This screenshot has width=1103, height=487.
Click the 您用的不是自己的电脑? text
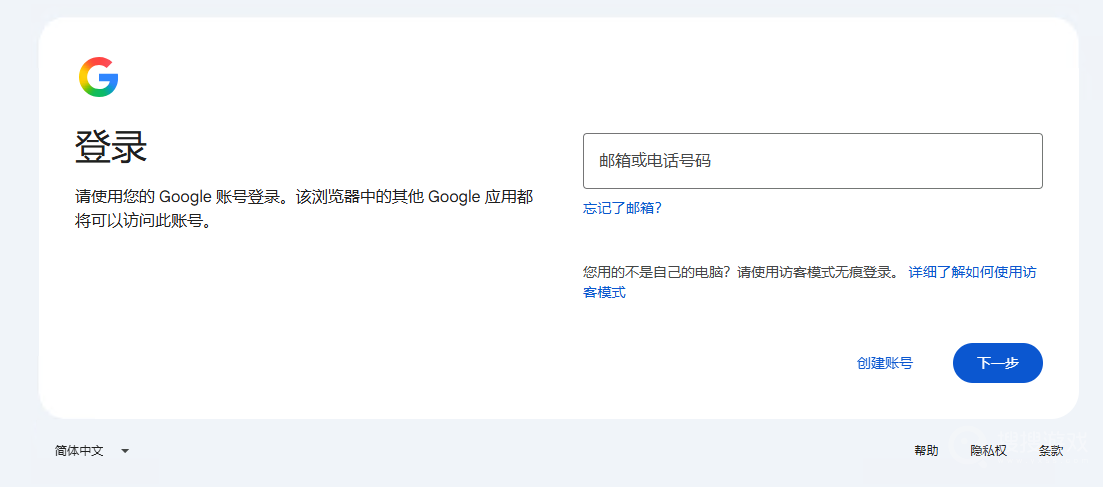pos(658,273)
